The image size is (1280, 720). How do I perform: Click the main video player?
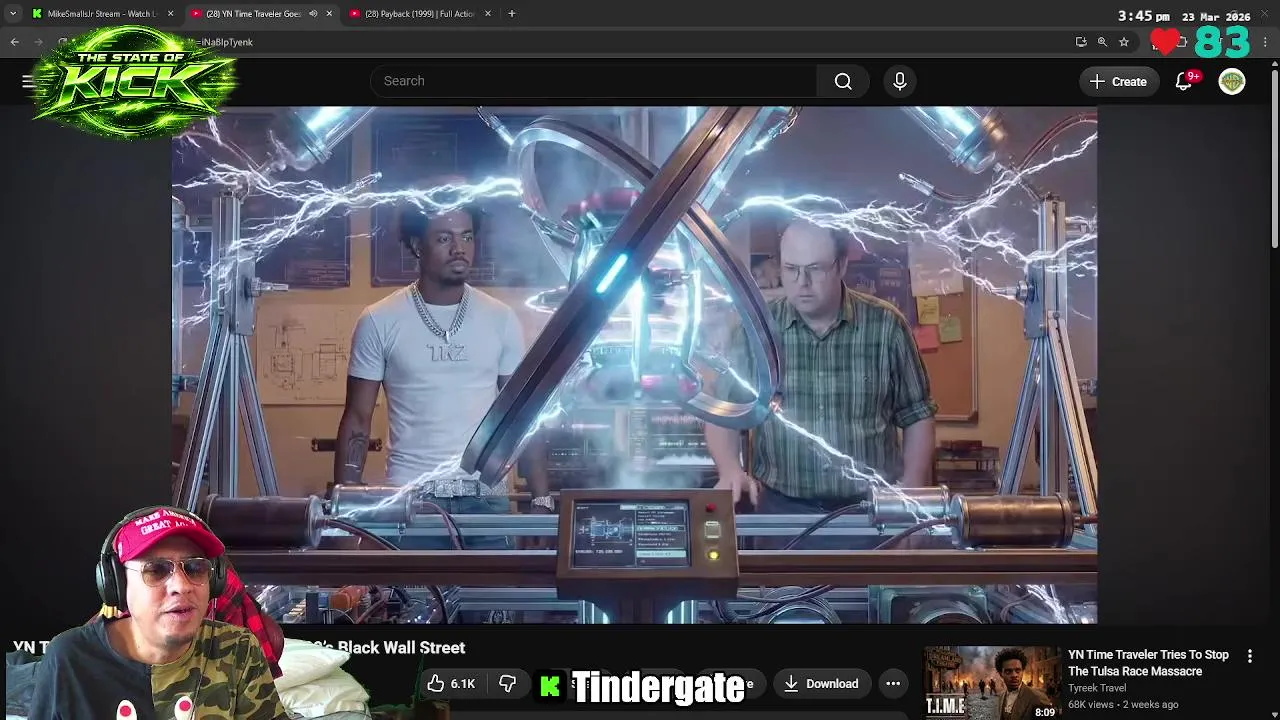(x=634, y=365)
